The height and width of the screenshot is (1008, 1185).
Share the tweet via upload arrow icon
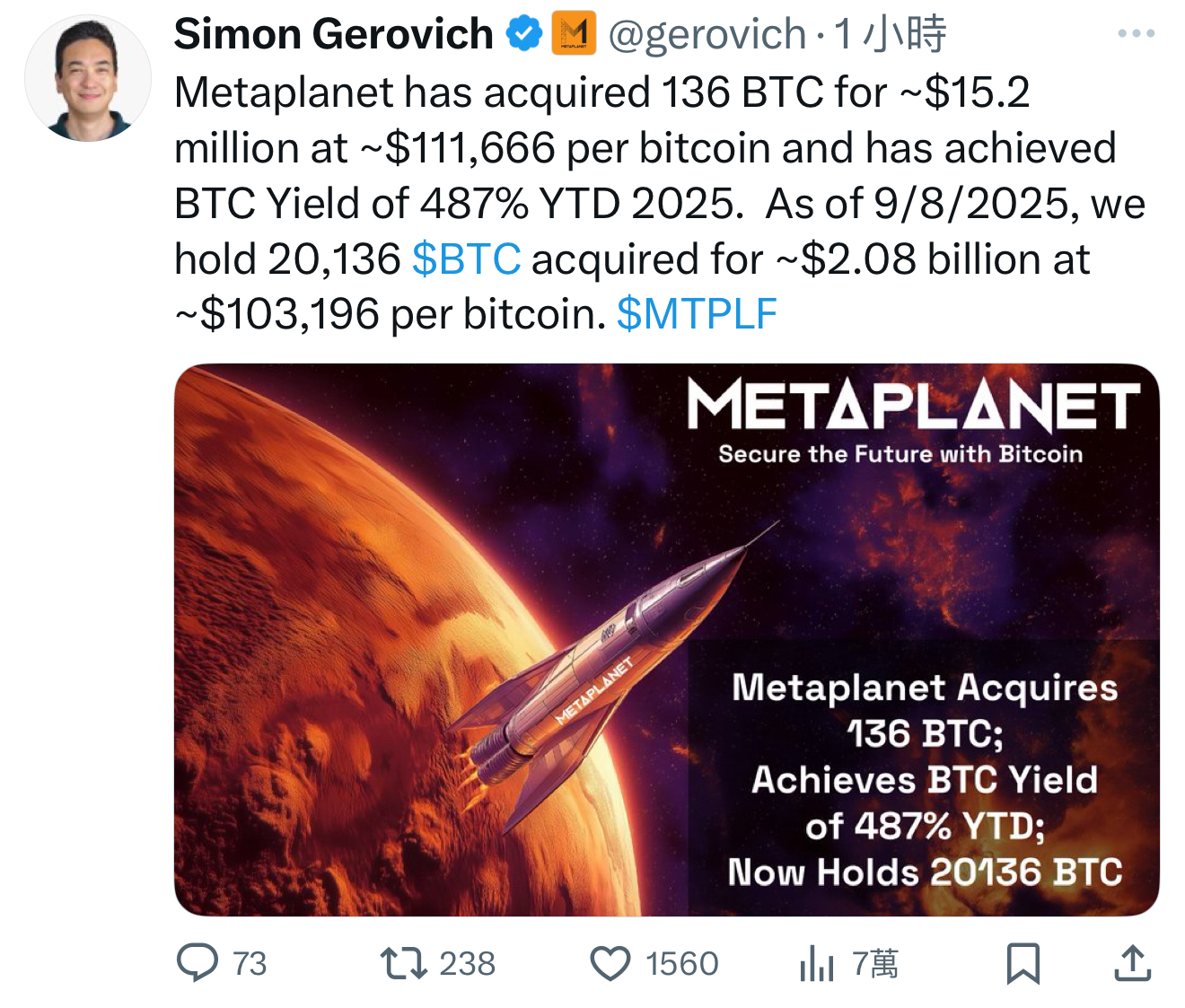click(x=1133, y=962)
